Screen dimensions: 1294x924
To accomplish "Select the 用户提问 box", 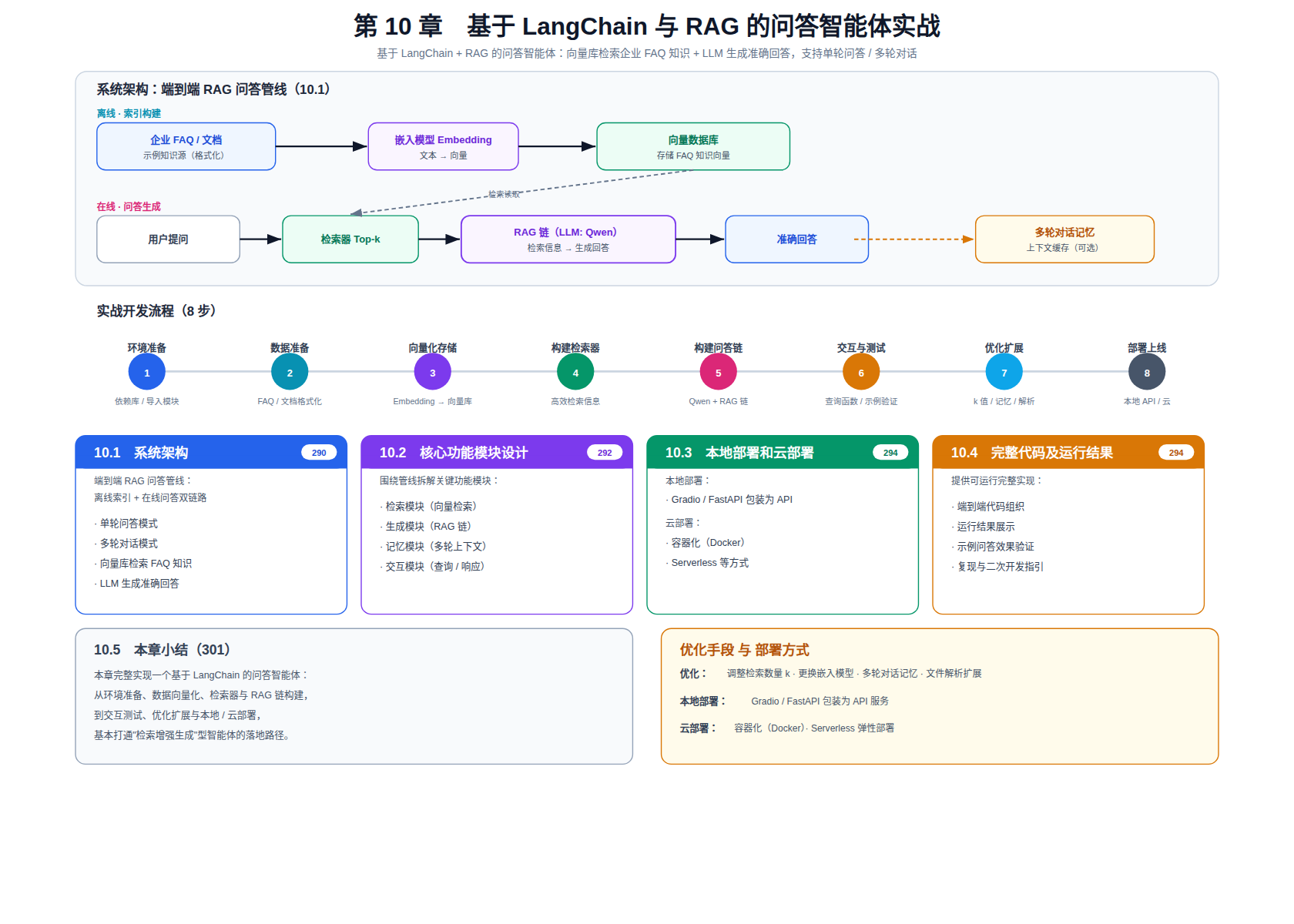I will pos(169,239).
